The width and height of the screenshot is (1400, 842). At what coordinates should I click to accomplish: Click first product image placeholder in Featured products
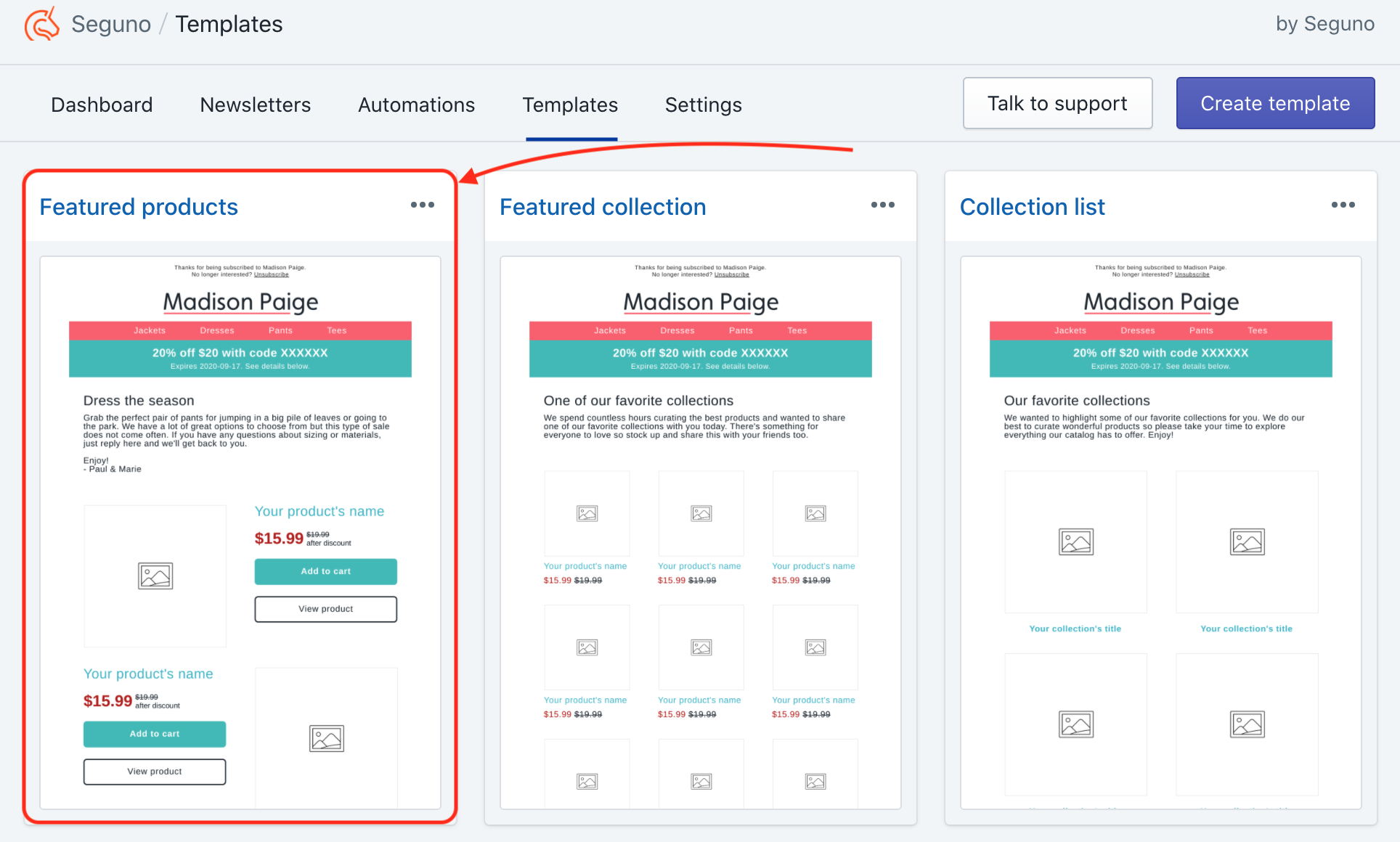(155, 576)
